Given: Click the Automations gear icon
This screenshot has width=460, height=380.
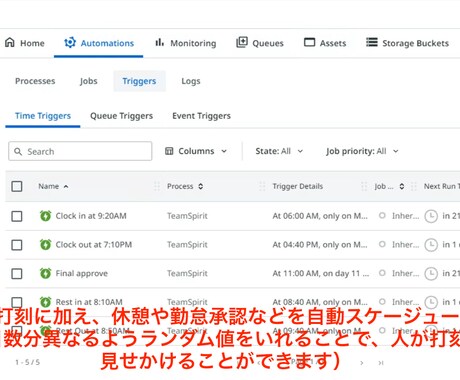Looking at the screenshot, I should click(70, 43).
